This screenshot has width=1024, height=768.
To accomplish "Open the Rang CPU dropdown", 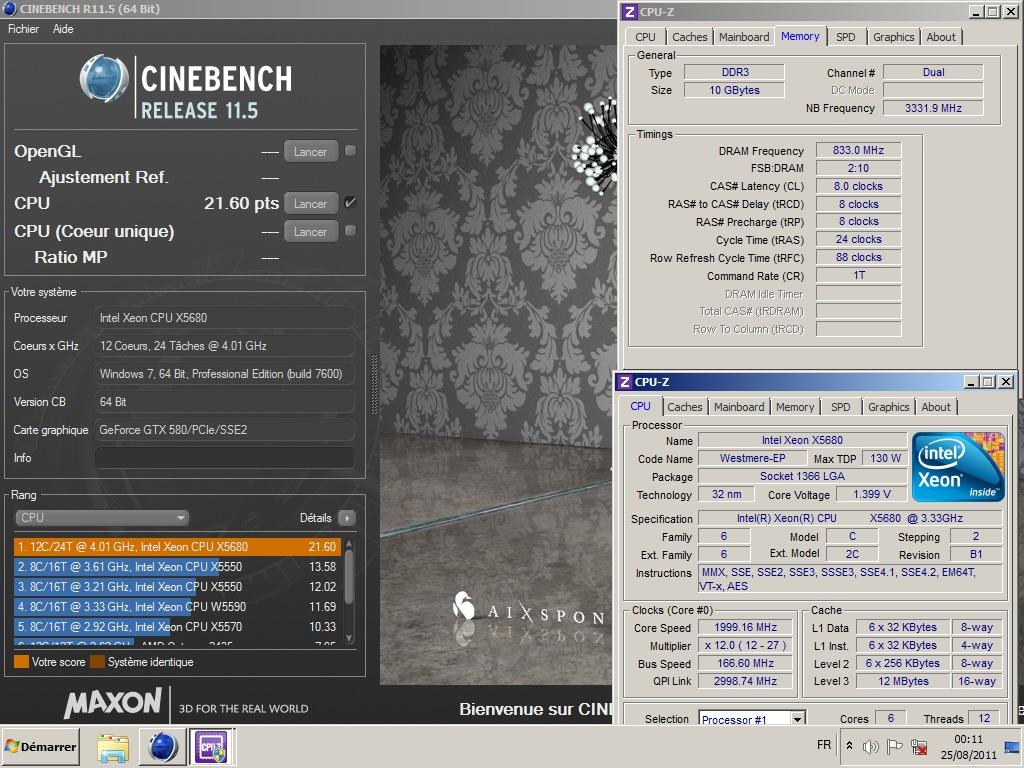I will pyautogui.click(x=101, y=518).
